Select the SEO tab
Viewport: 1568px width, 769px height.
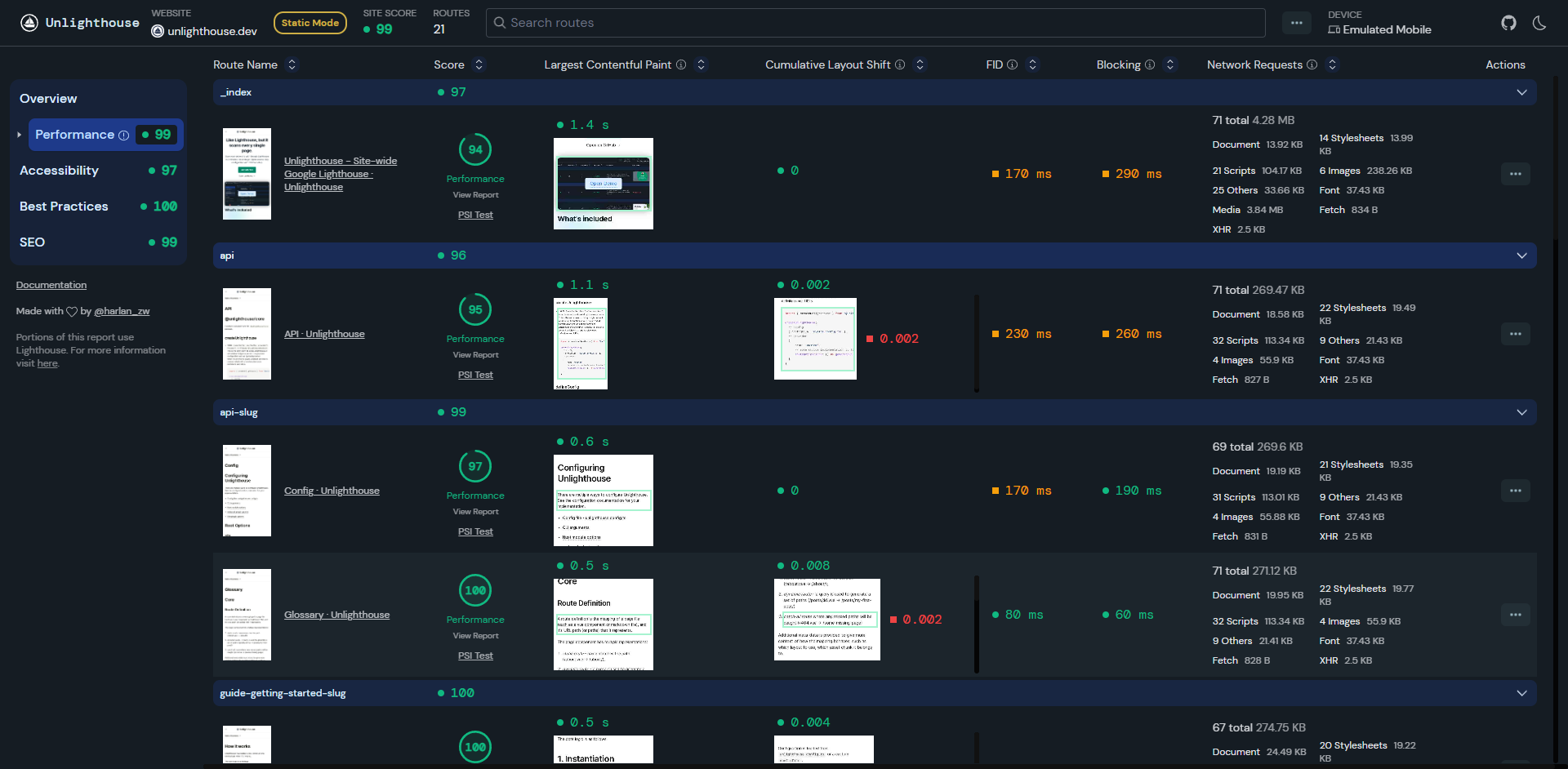tap(98, 242)
